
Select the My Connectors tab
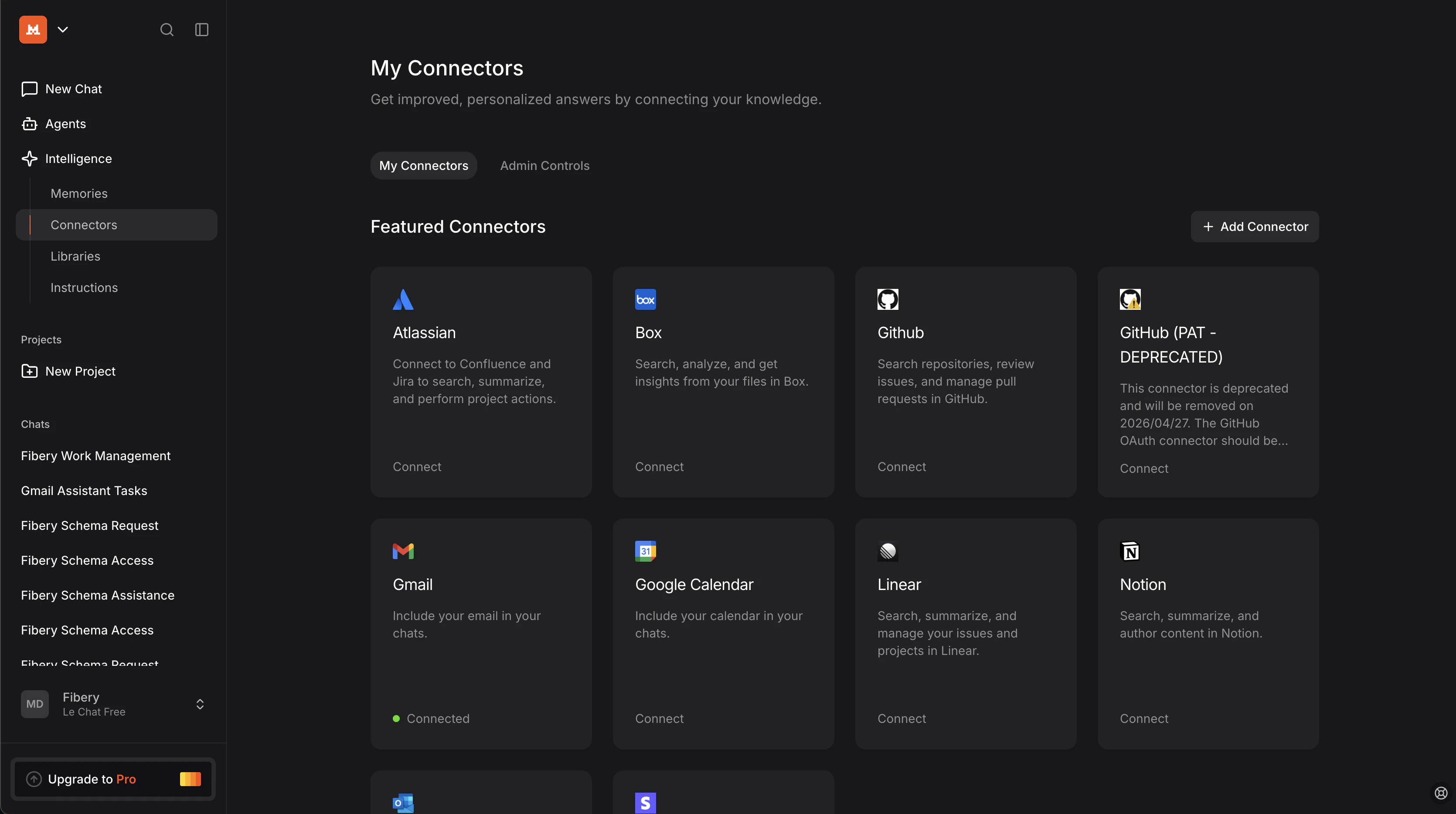point(423,165)
